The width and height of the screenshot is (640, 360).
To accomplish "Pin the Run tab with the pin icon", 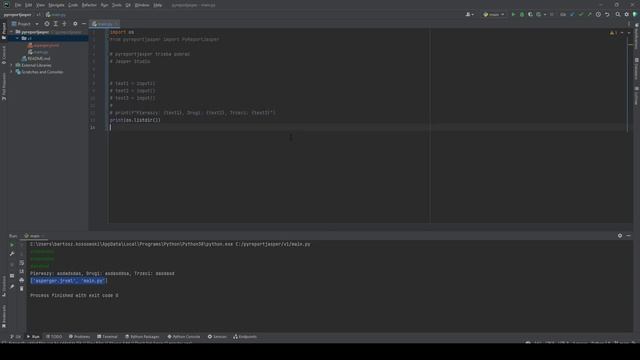I will (12, 287).
